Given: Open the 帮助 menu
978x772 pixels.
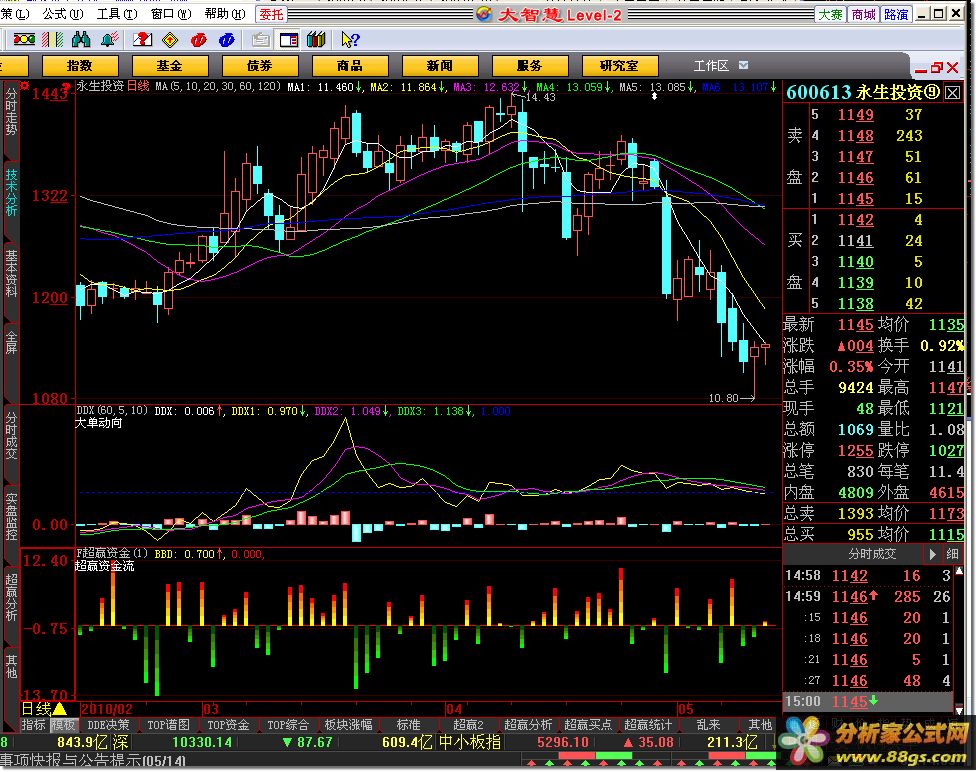Looking at the screenshot, I should 225,14.
